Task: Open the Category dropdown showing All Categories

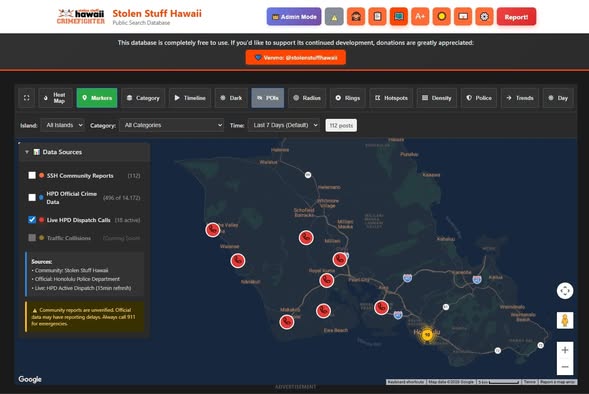Action: [x=171, y=125]
